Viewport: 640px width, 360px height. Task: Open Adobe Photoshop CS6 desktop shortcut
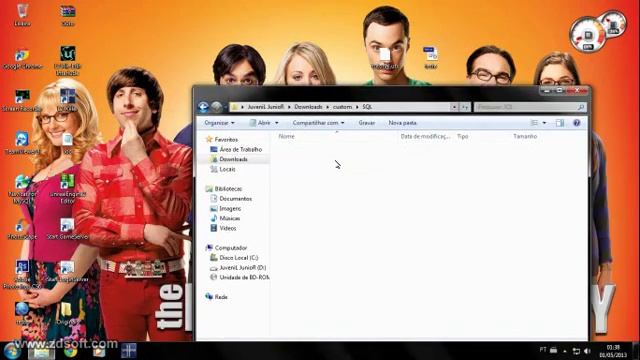point(22,275)
